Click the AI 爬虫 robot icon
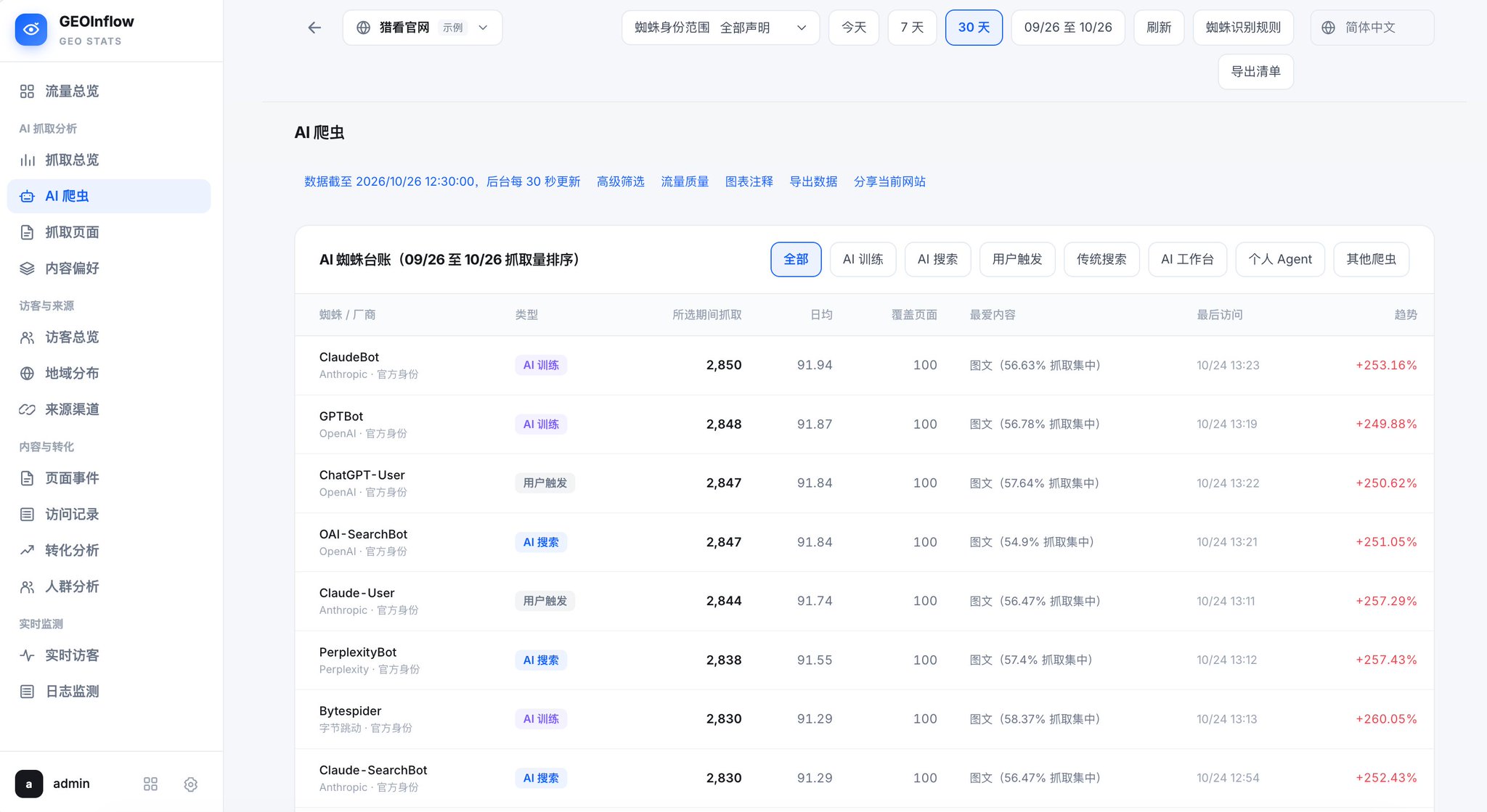This screenshot has height=812, width=1487. coord(27,197)
